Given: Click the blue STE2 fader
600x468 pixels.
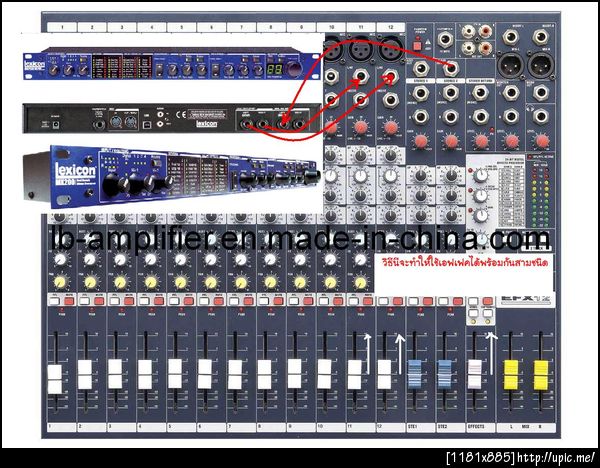Looking at the screenshot, I should point(445,374).
